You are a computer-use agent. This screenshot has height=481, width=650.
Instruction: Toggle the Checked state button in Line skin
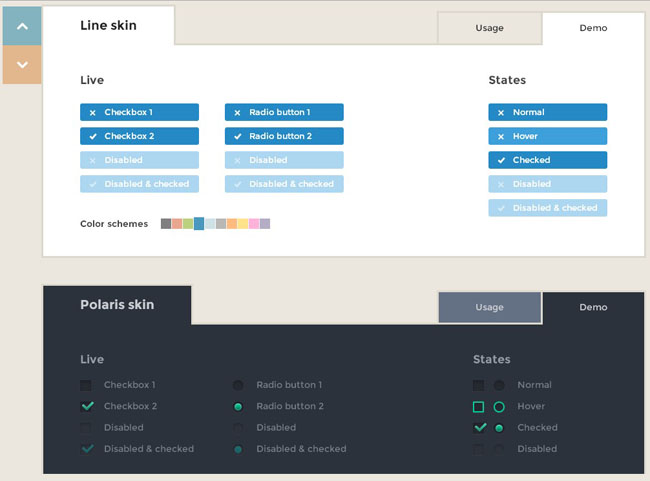pos(547,160)
